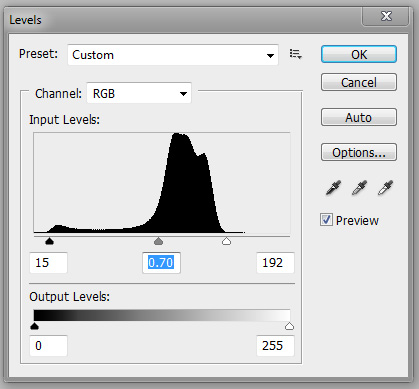Image resolution: width=419 pixels, height=389 pixels.
Task: Open the Channel dropdown showing RGB
Action: 139,93
